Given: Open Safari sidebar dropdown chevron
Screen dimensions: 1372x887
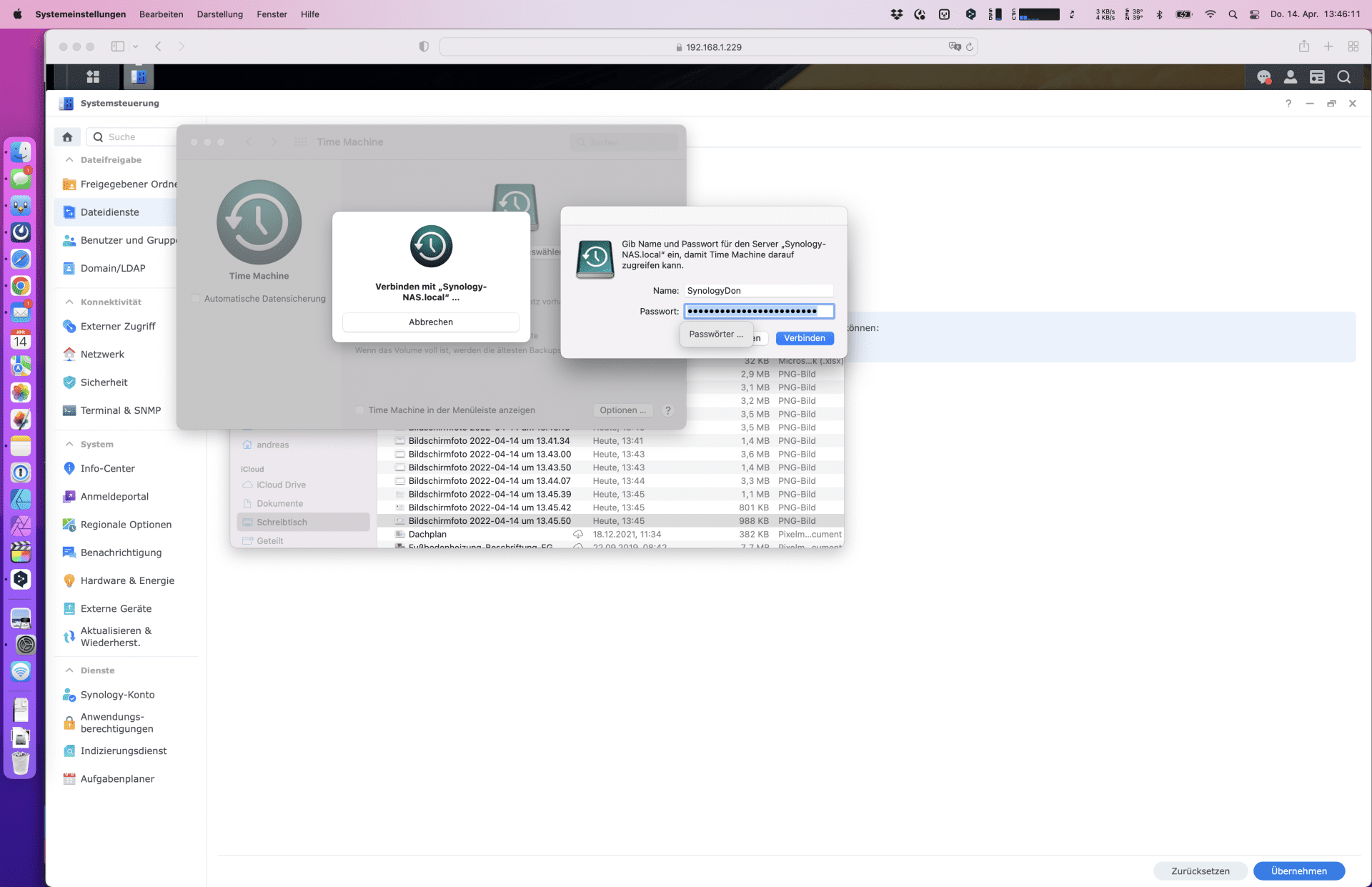Looking at the screenshot, I should pos(135,46).
